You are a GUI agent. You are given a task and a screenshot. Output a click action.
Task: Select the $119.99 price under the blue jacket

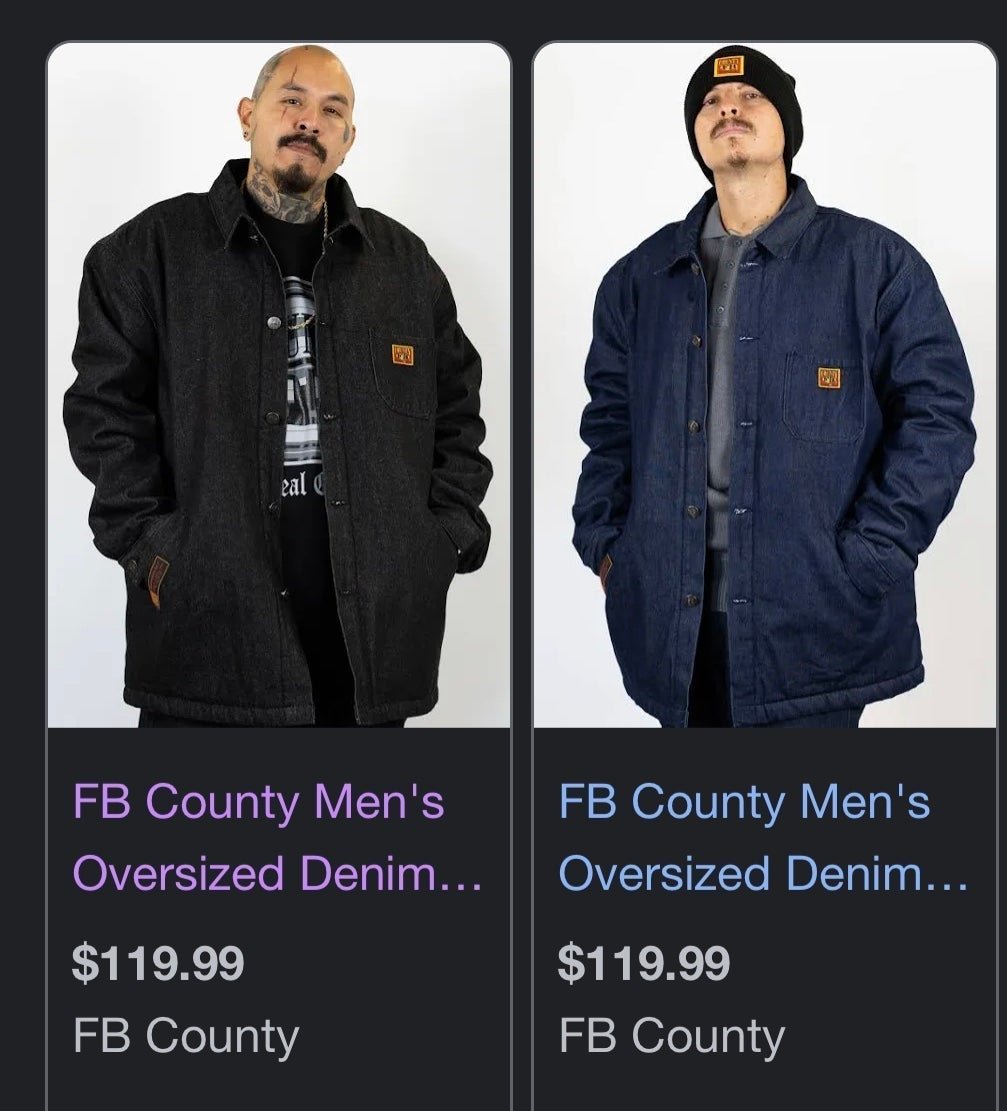(x=643, y=962)
